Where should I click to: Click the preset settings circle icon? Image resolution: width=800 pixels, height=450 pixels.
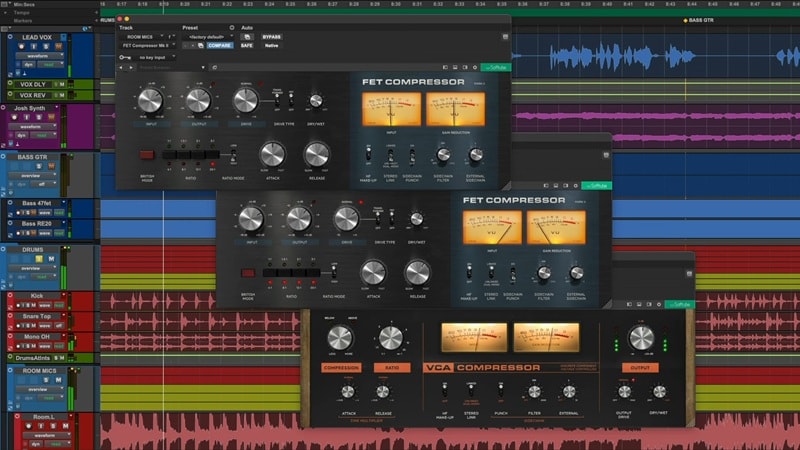232,28
